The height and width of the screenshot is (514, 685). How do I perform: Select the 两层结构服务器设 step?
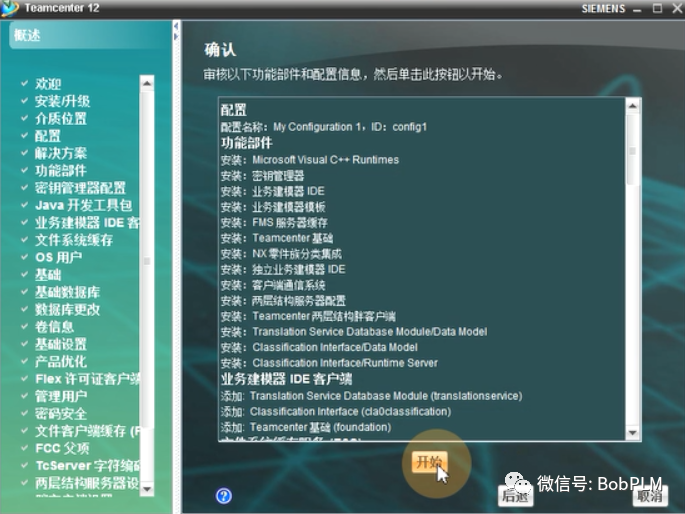[87, 483]
